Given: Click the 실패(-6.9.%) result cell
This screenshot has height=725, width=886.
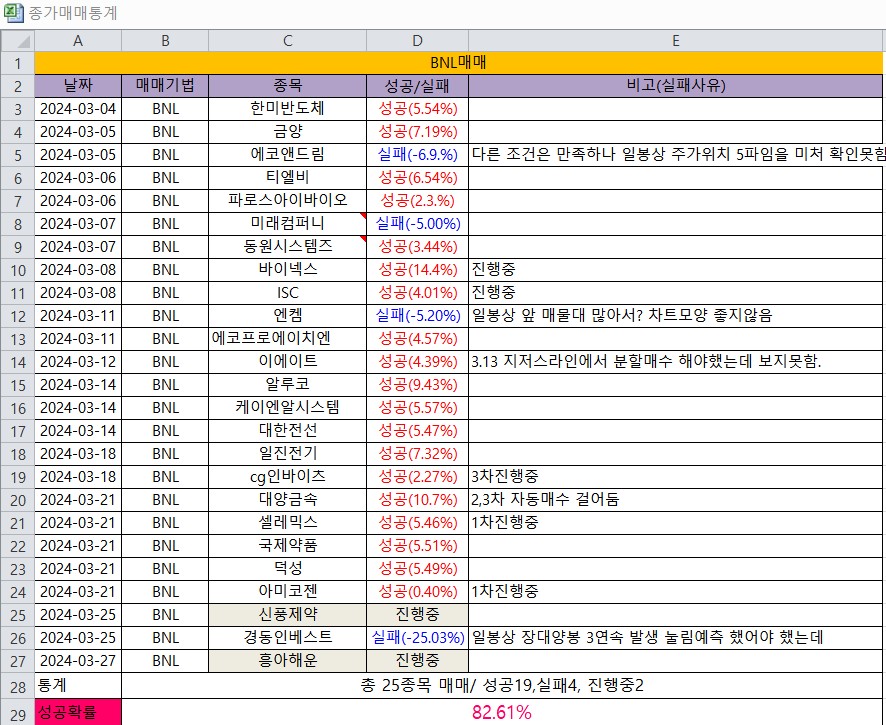Looking at the screenshot, I should click(x=418, y=155).
